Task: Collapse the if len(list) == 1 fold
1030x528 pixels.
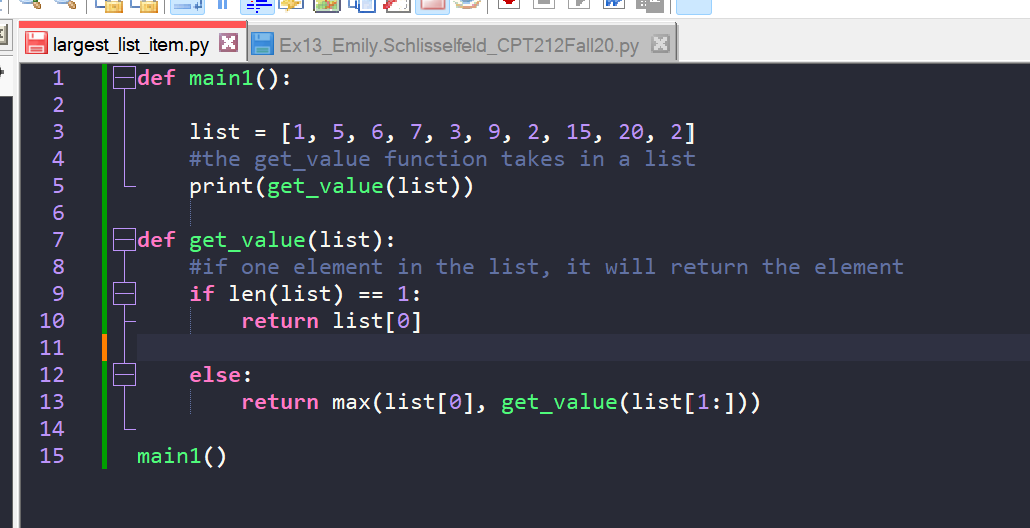Action: click(x=124, y=294)
